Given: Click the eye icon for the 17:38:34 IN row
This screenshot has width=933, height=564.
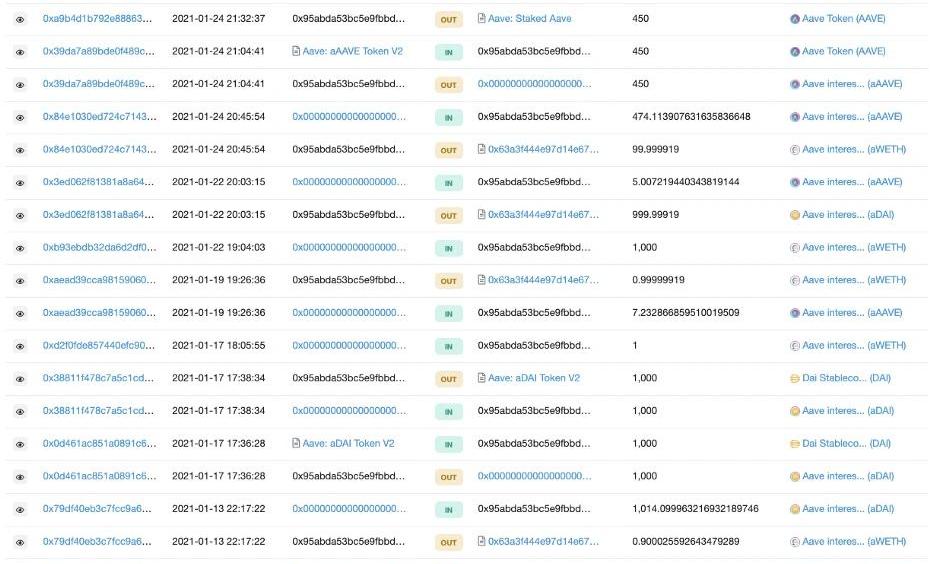Looking at the screenshot, I should [x=20, y=412].
